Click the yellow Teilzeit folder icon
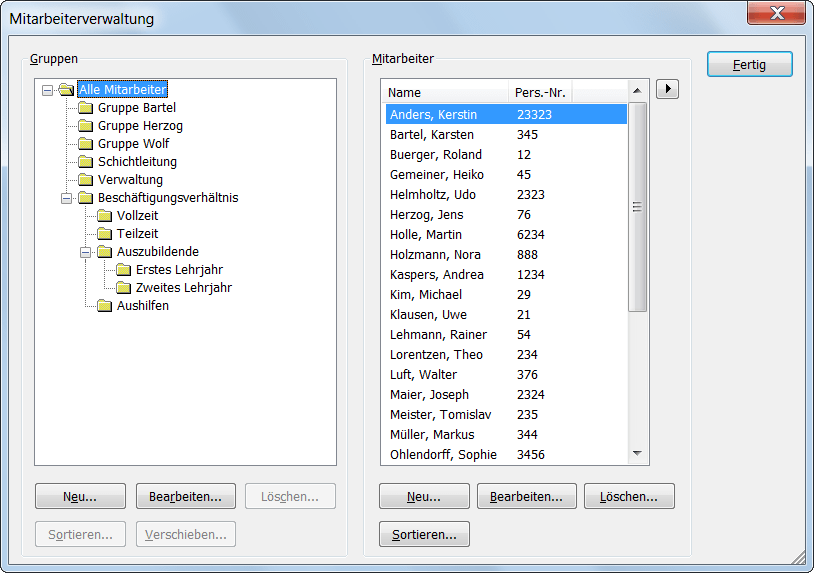Viewport: 814px width, 573px height. 104,234
